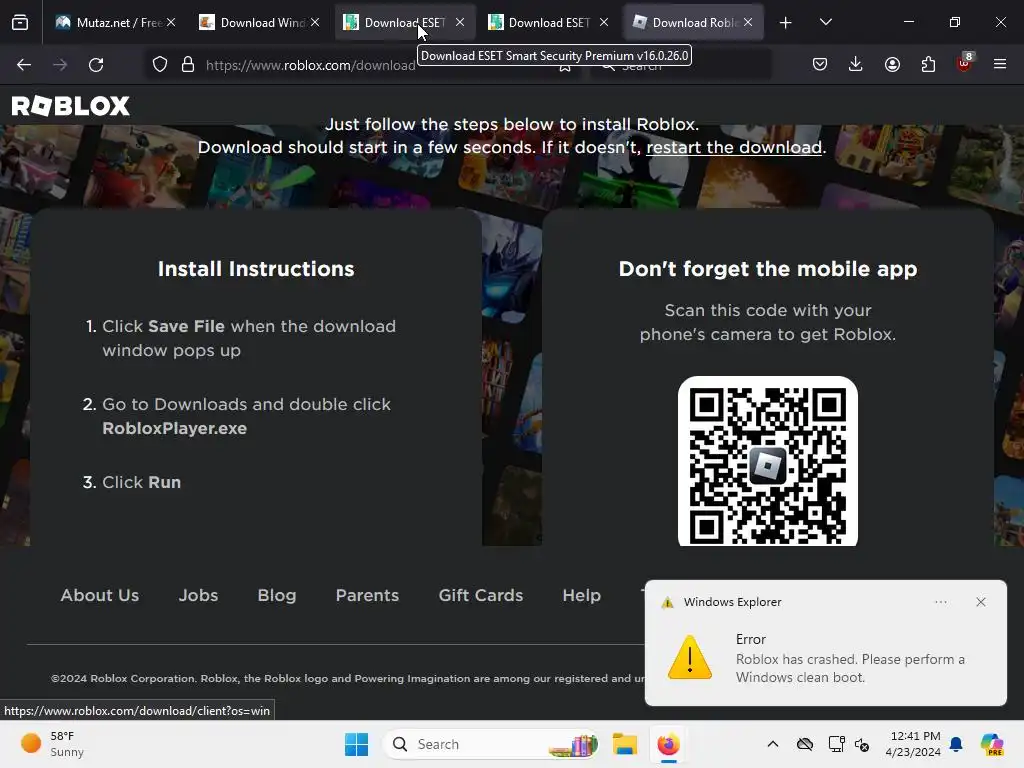Open Firefox downloads panel

click(x=856, y=64)
